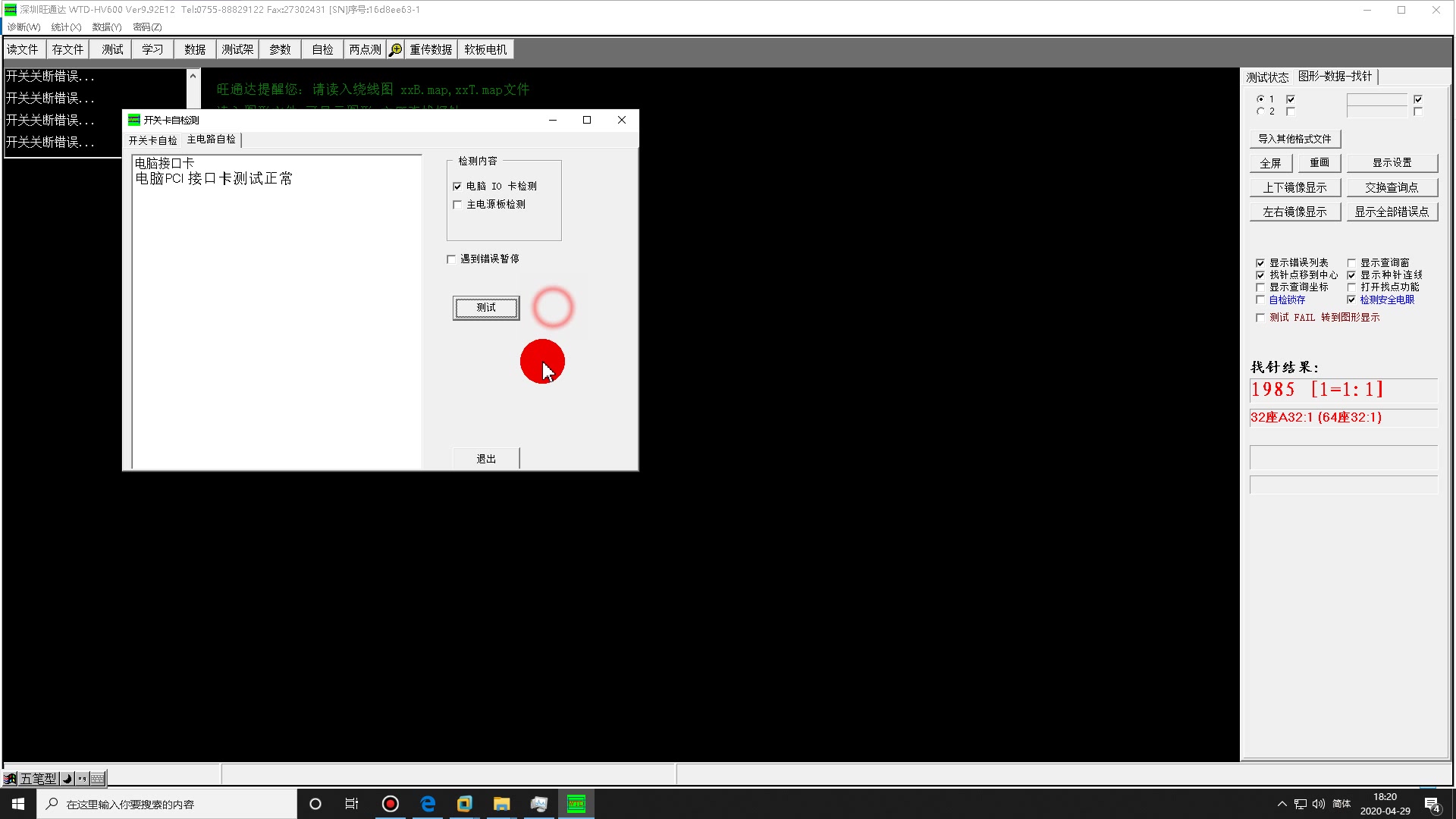Open Task View on the taskbar
This screenshot has height=819, width=1456.
click(352, 804)
